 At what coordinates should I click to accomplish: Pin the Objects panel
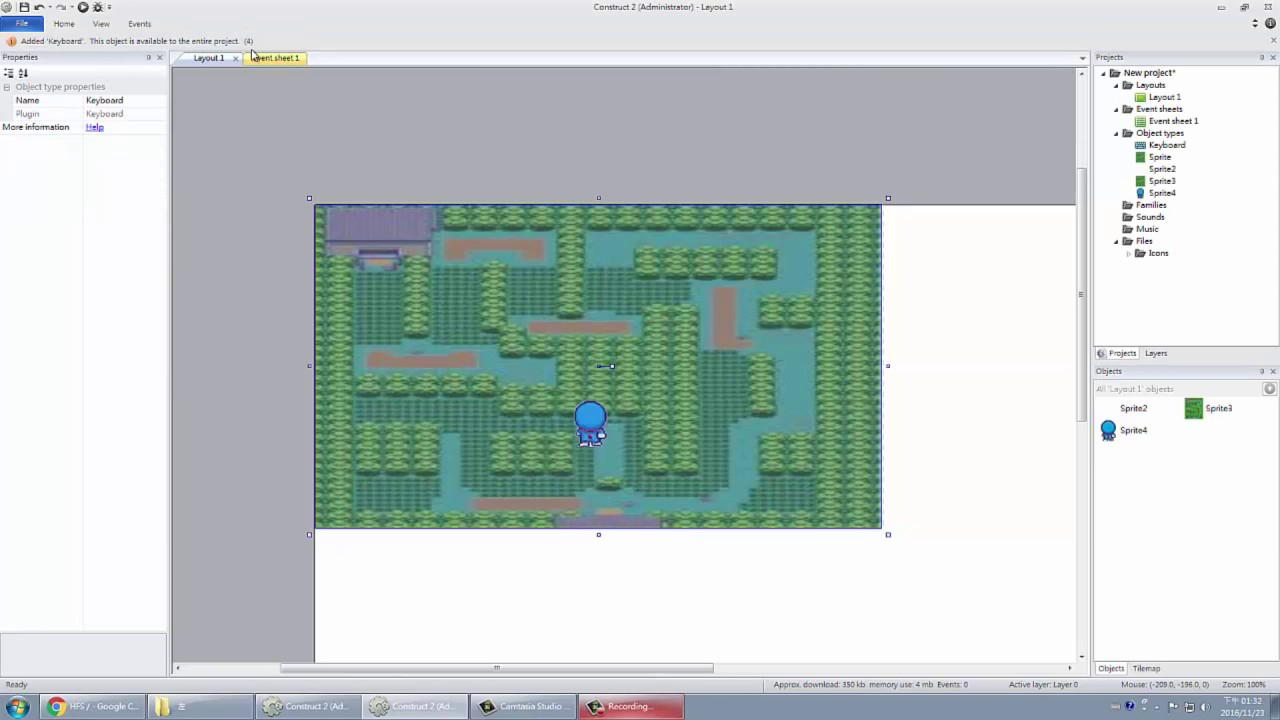[x=1261, y=371]
